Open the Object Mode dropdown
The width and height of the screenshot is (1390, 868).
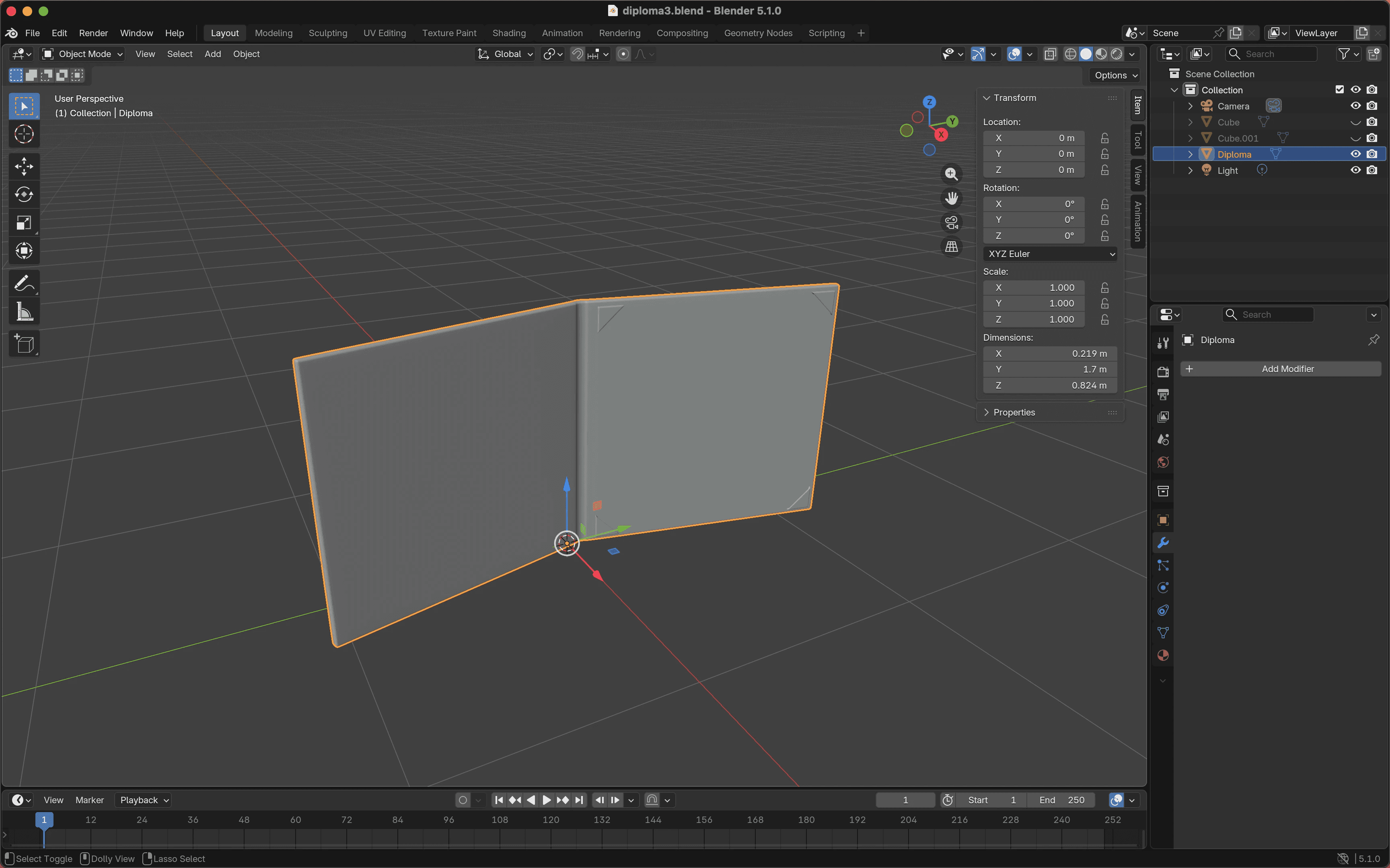point(82,54)
